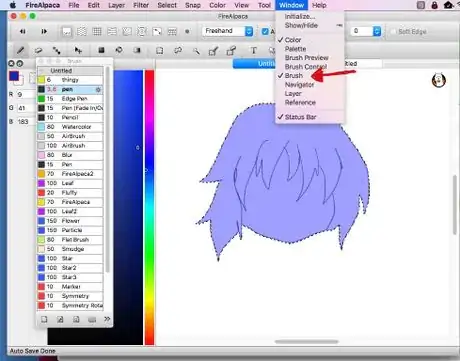
Task: Open the Snap menu
Action: (x=193, y=5)
